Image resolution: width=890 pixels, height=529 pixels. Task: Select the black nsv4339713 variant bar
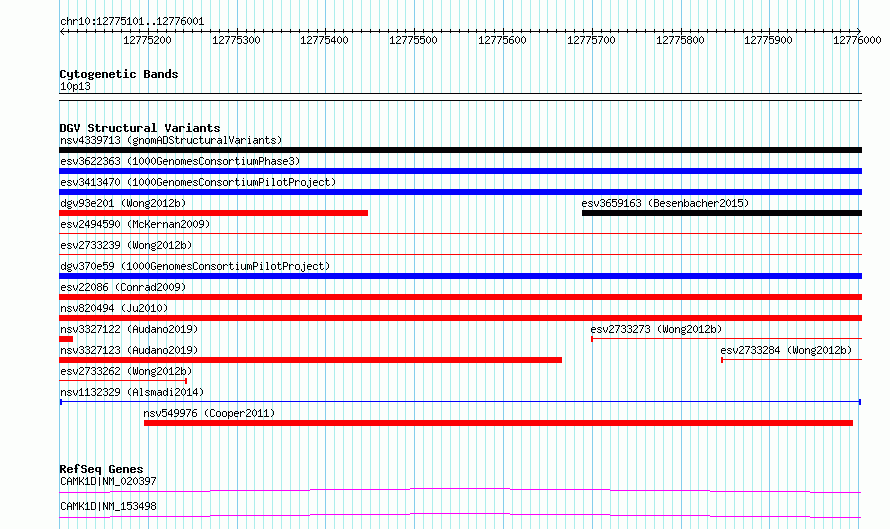[460, 150]
